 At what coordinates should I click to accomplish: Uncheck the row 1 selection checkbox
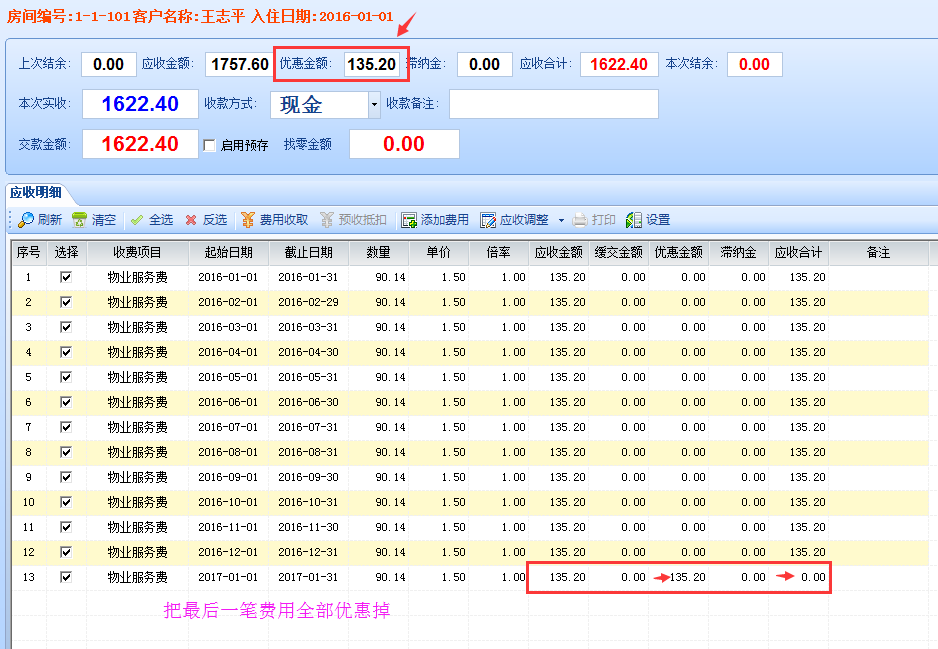pos(66,277)
